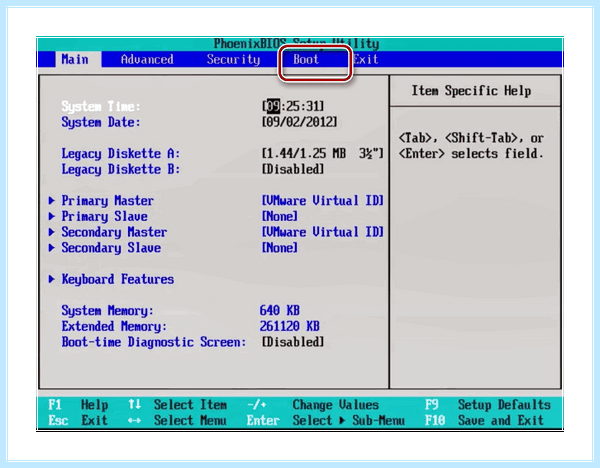This screenshot has height=468, width=600.
Task: Change the Legacy Diskette A value
Action: pyautogui.click(x=322, y=153)
